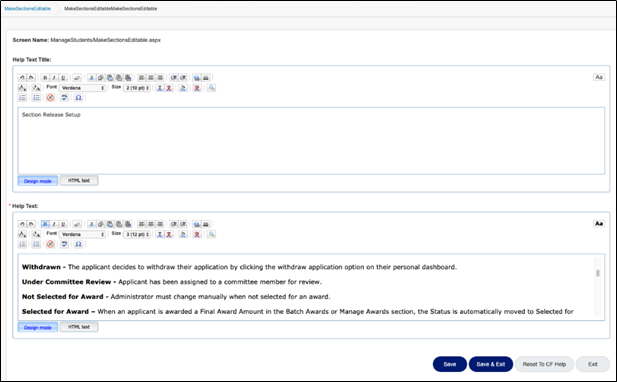Toggle Bold in Help Text Title toolbar

(45, 78)
